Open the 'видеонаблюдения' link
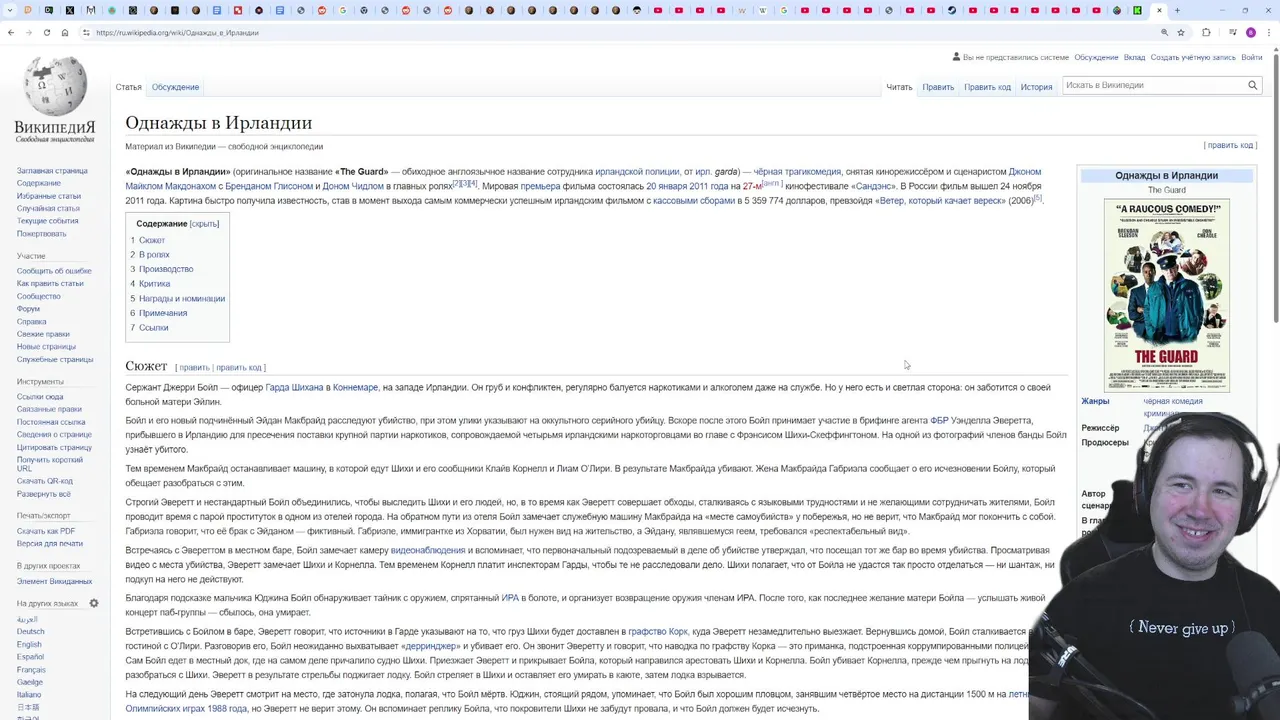This screenshot has width=1280, height=720. pos(428,551)
